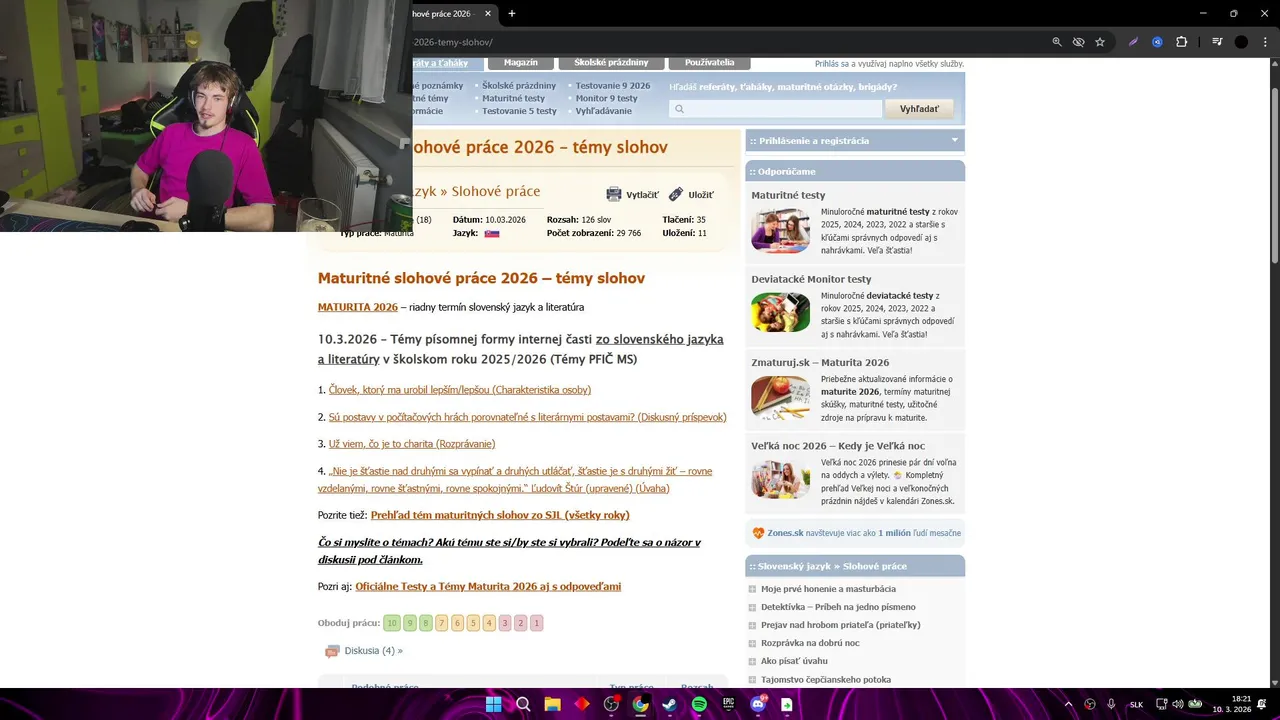Click the search magnifier inside search field
This screenshot has height=720, width=1280.
(680, 109)
